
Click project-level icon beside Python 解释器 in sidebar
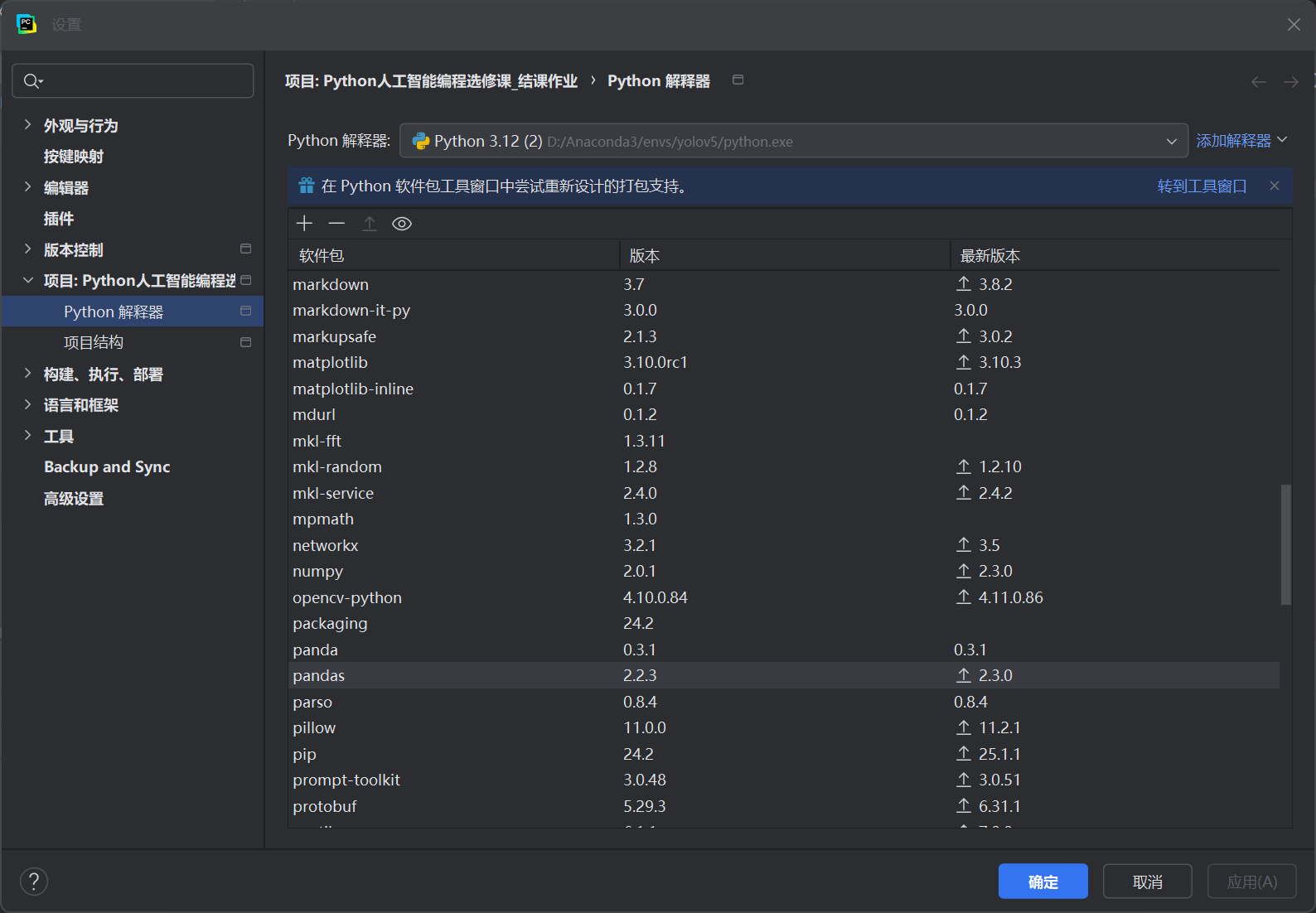(245, 311)
